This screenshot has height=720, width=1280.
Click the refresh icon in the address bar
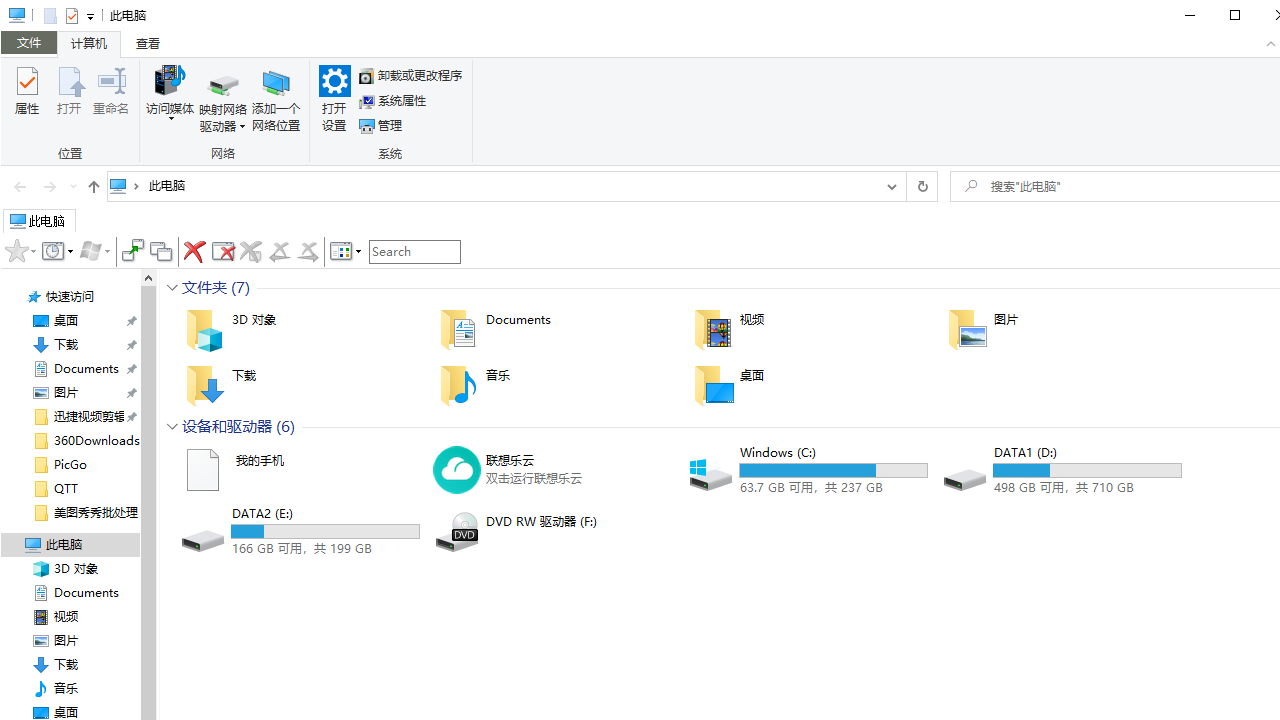[x=922, y=186]
